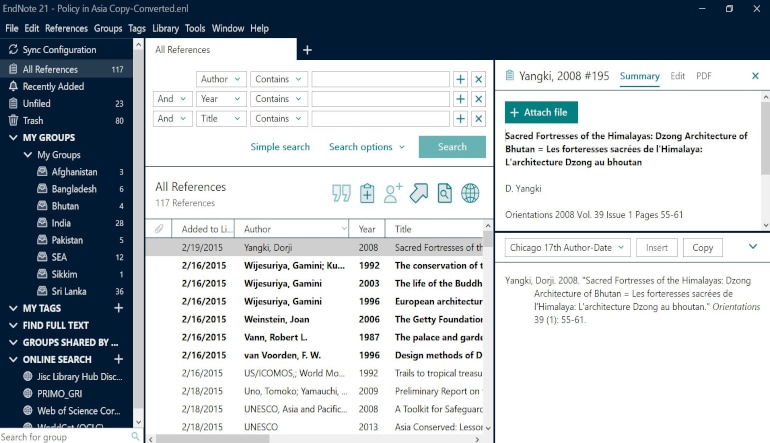Click the Find Full Text icon
This screenshot has height=443, width=770.
444,193
